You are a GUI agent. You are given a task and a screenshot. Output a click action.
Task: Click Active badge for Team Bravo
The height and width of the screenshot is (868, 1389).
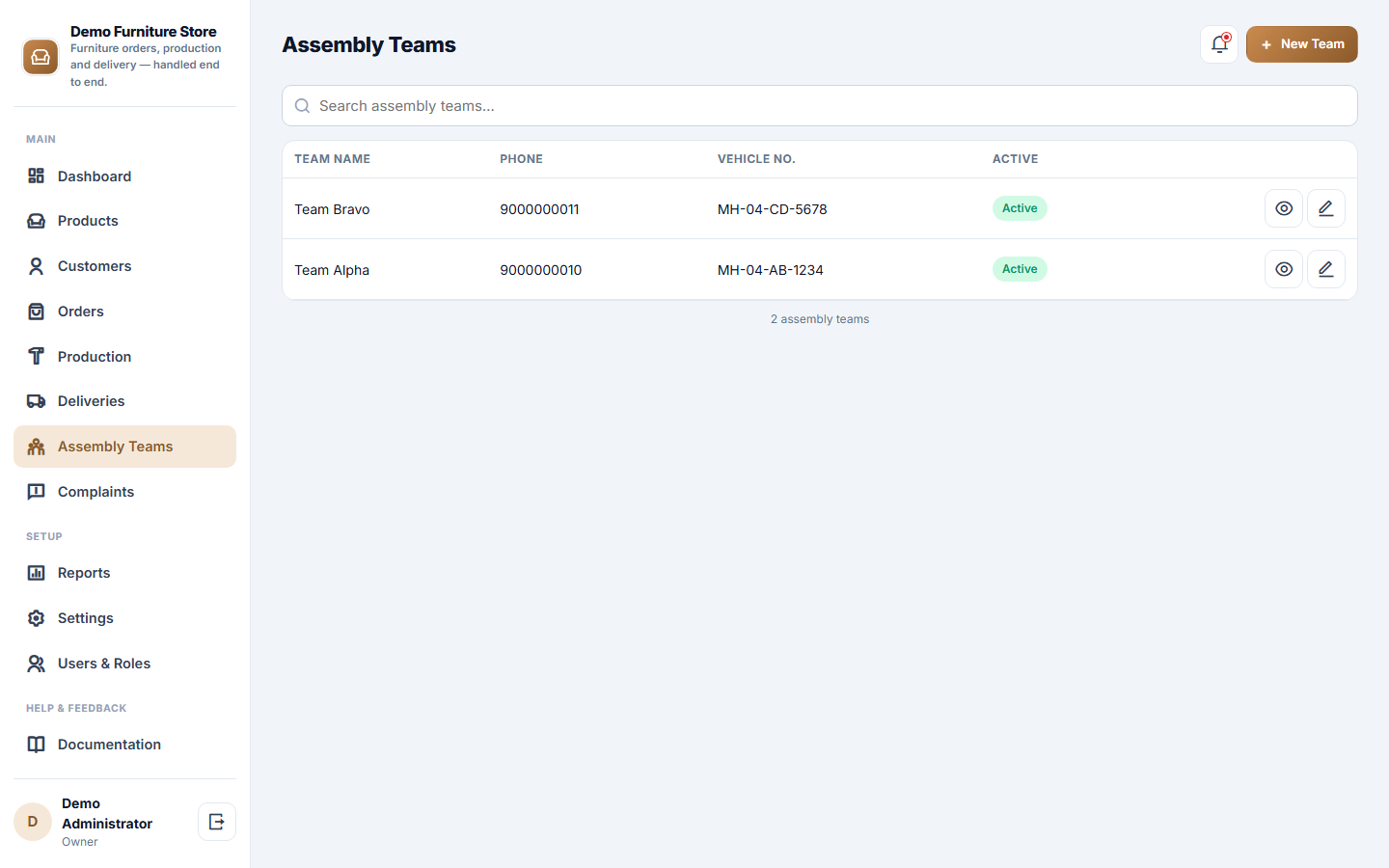(x=1020, y=208)
